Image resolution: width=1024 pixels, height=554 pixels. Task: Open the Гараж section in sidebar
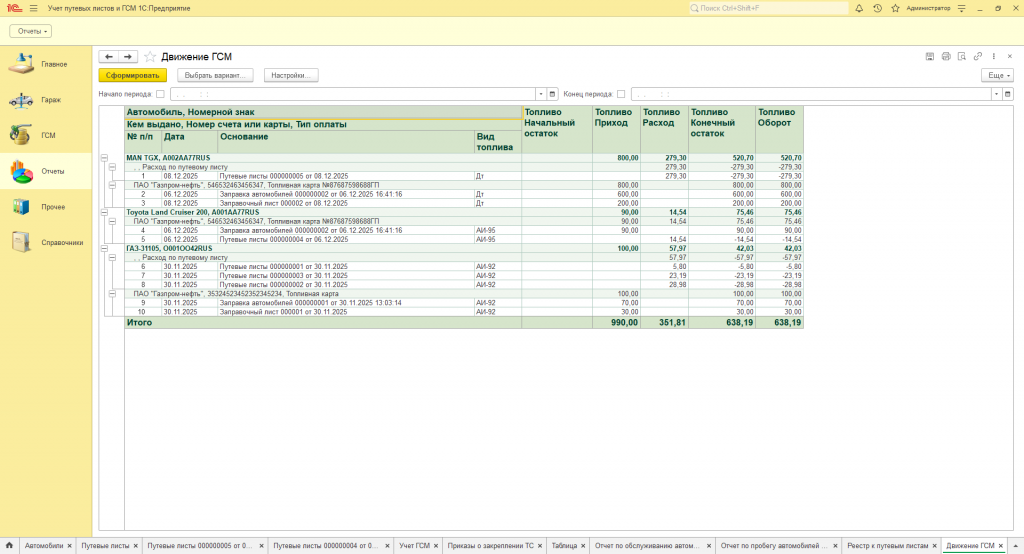click(50, 100)
